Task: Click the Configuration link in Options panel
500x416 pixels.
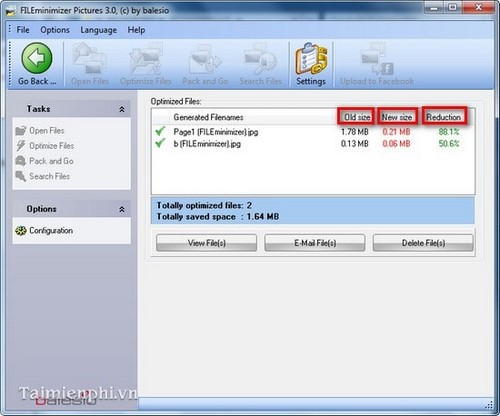Action: 51,231
